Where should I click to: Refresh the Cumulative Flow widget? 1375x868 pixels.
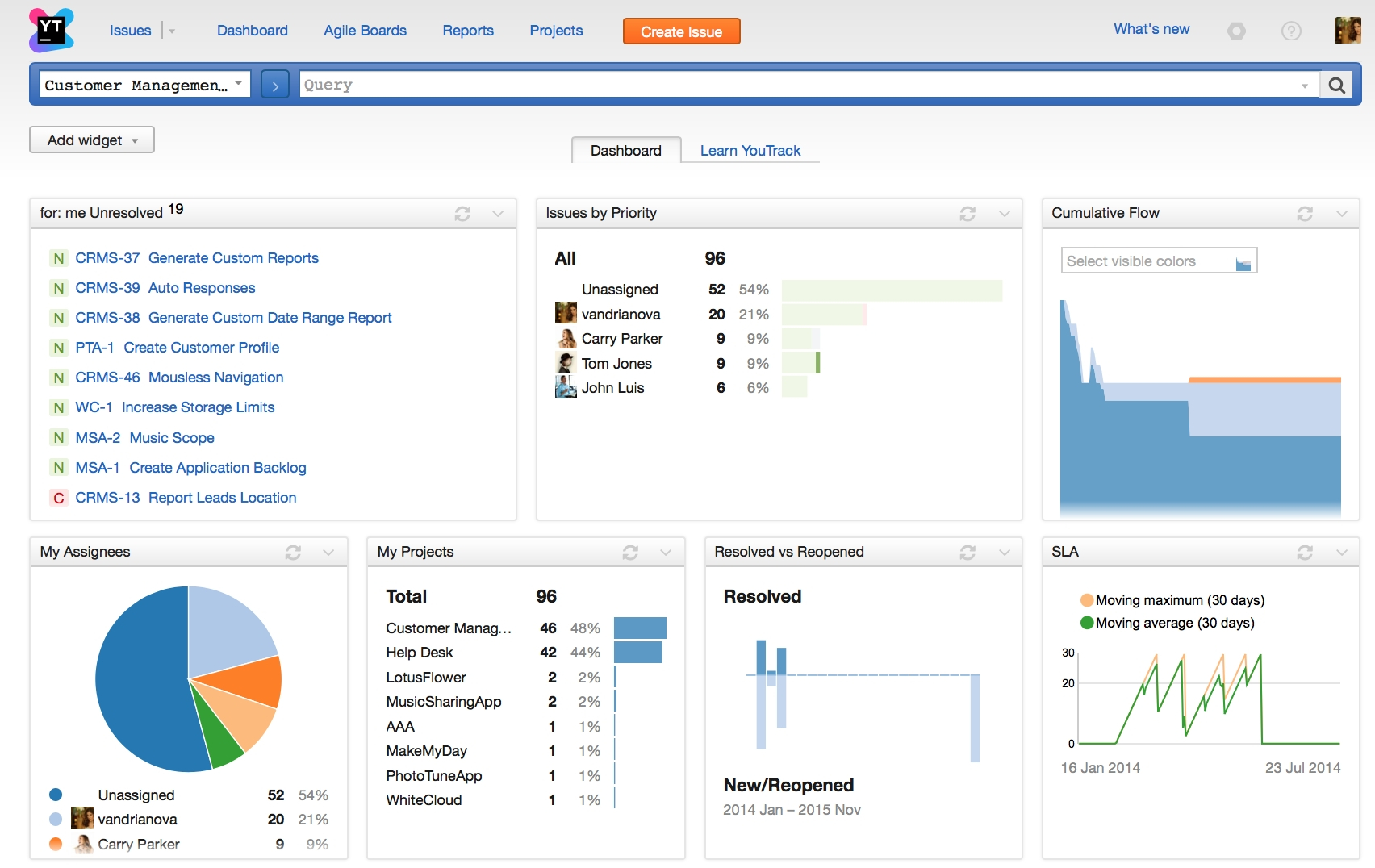pyautogui.click(x=1304, y=214)
